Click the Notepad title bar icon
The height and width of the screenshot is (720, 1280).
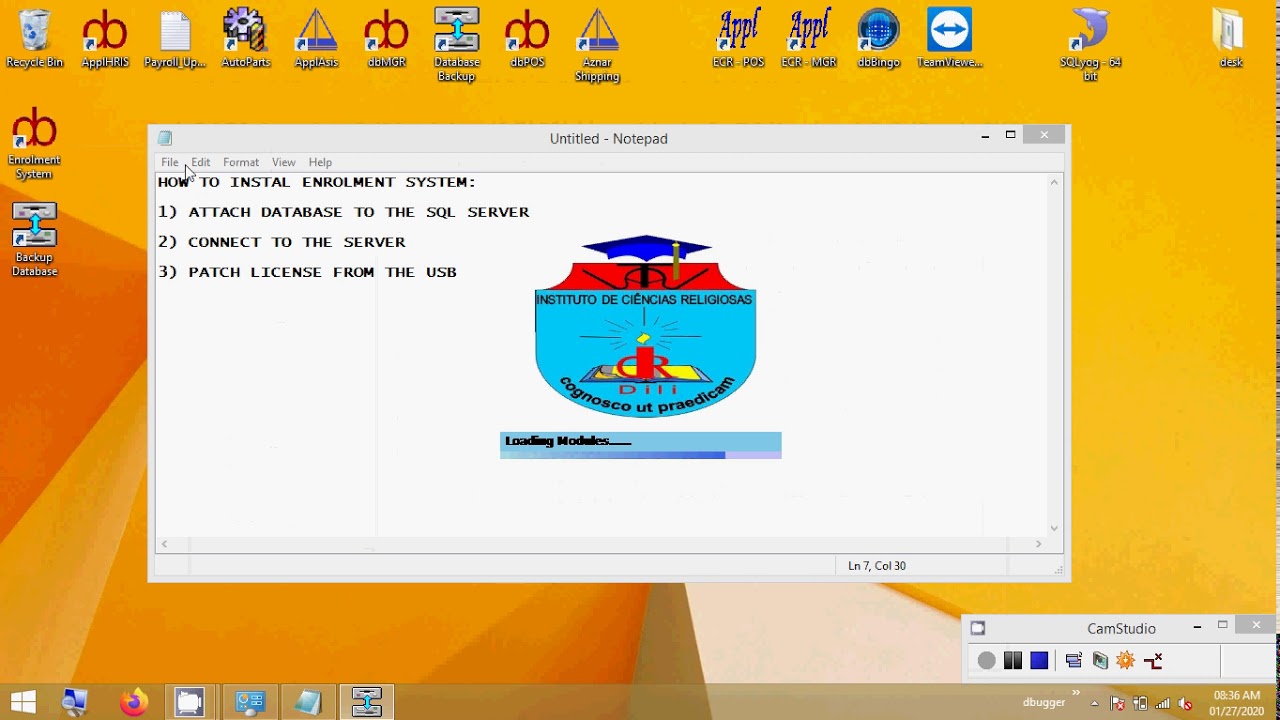click(165, 138)
